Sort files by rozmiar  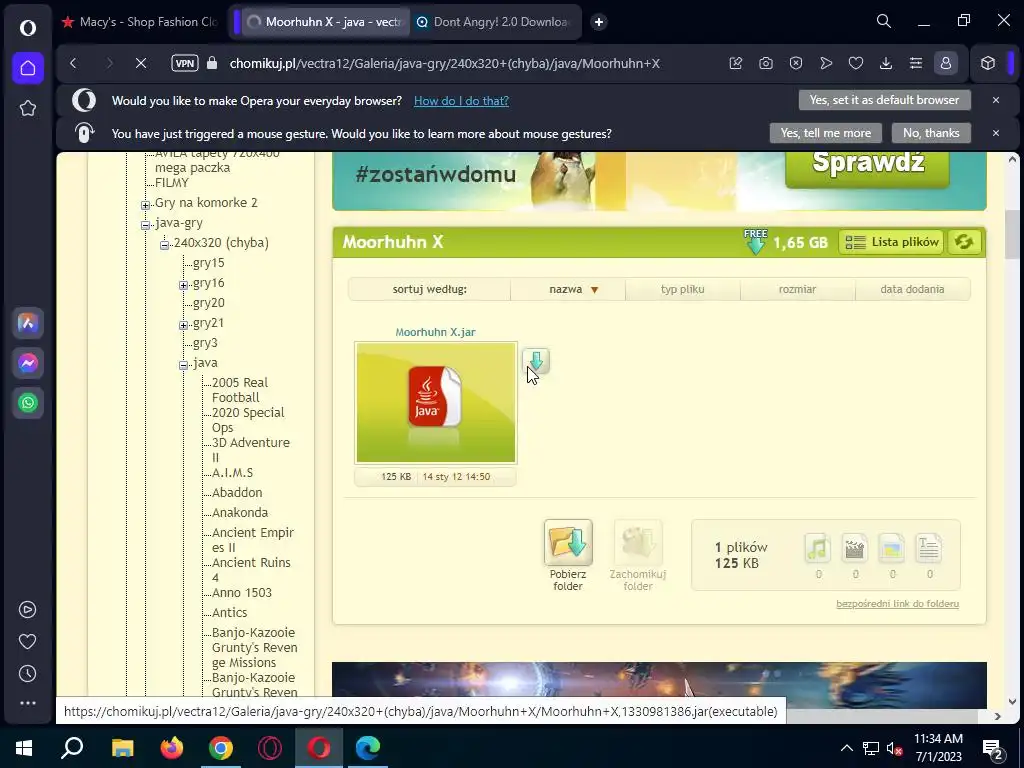click(797, 289)
